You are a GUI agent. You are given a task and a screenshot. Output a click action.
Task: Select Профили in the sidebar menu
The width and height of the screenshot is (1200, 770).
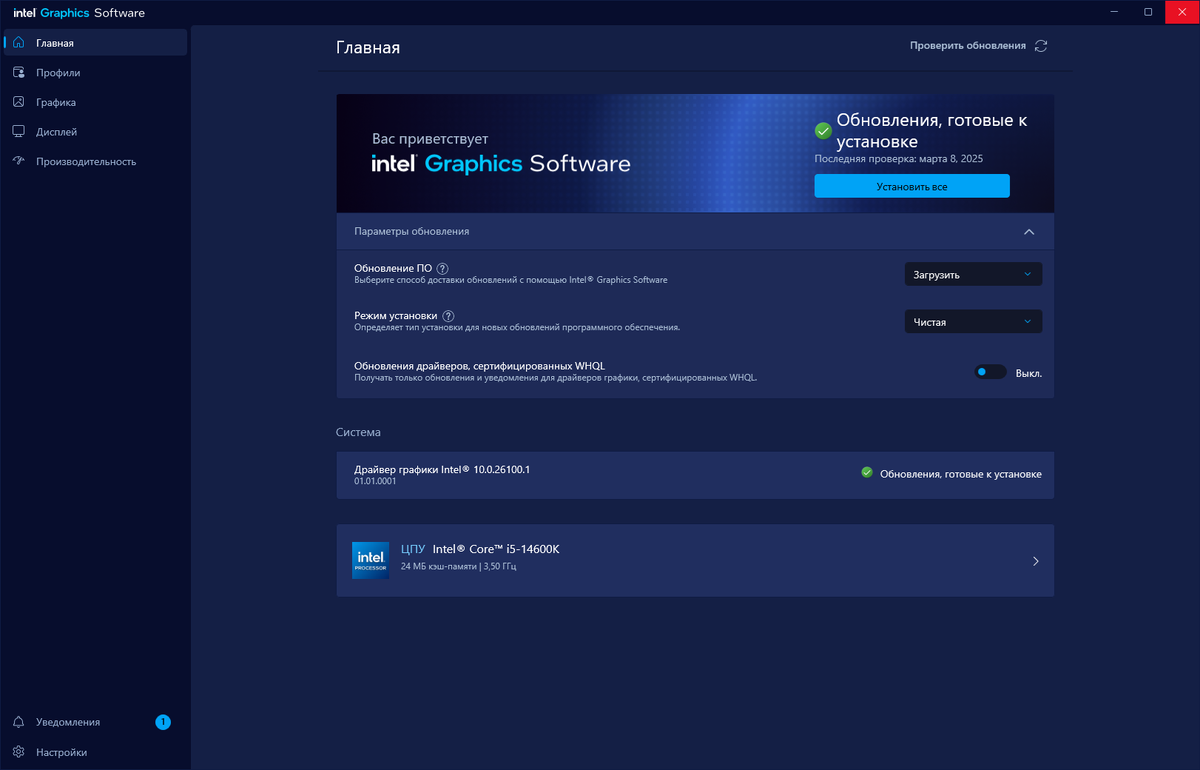94,72
